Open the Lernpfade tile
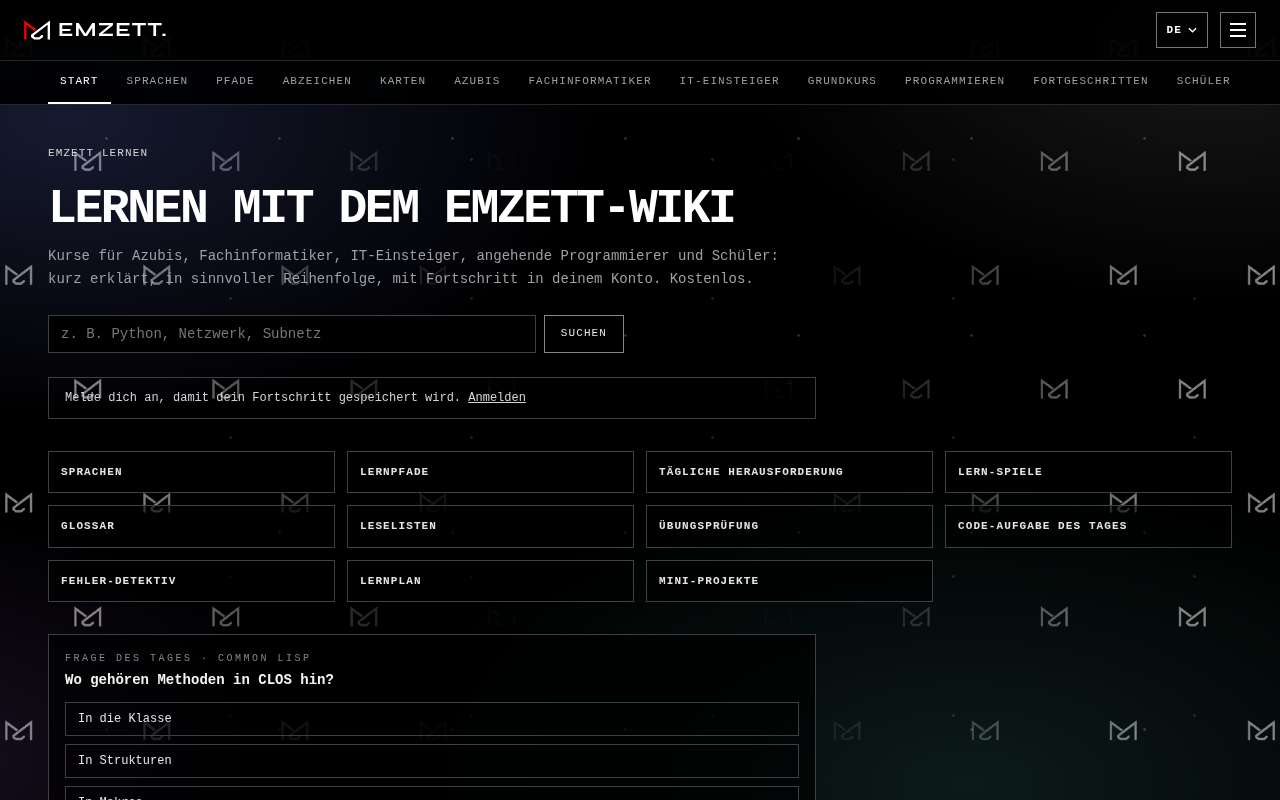Viewport: 1280px width, 800px height. pyautogui.click(x=490, y=472)
